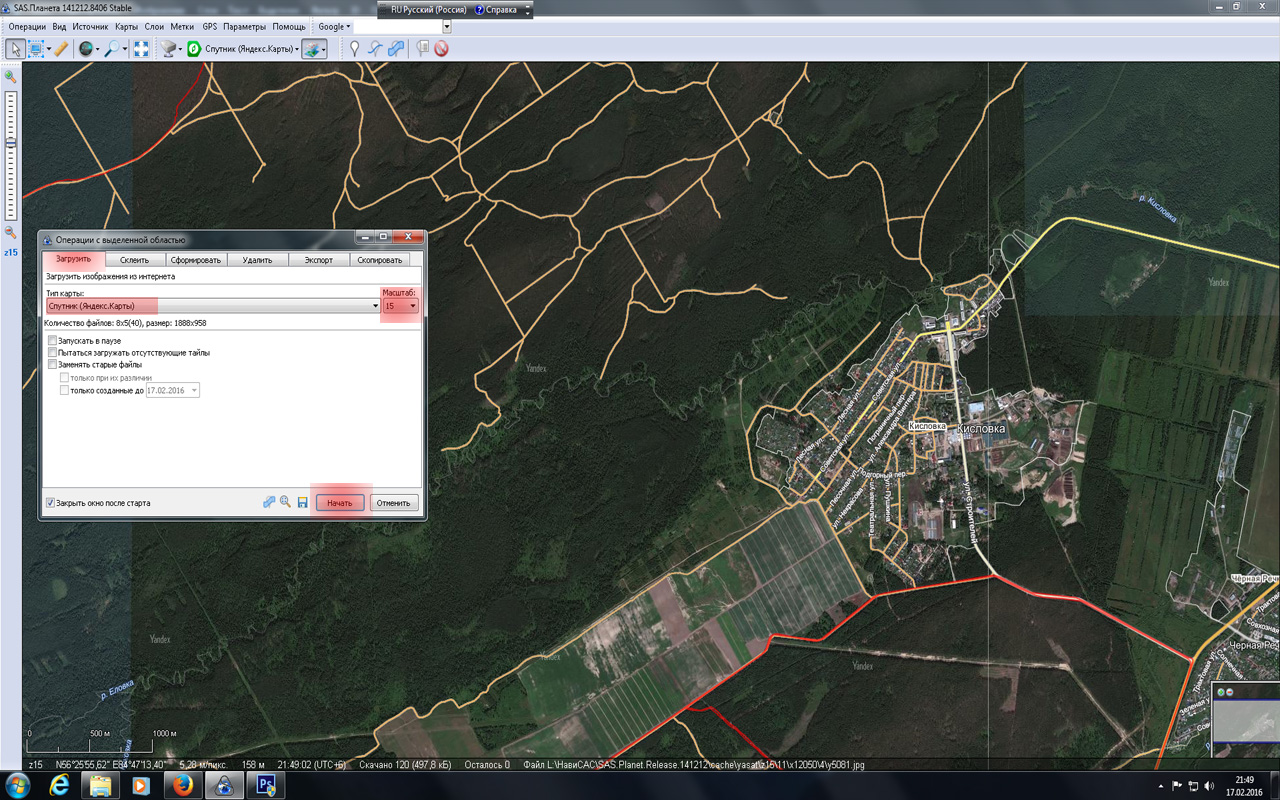Image resolution: width=1280 pixels, height=800 pixels.
Task: Open the Google search provider dropdown
Action: point(334,27)
